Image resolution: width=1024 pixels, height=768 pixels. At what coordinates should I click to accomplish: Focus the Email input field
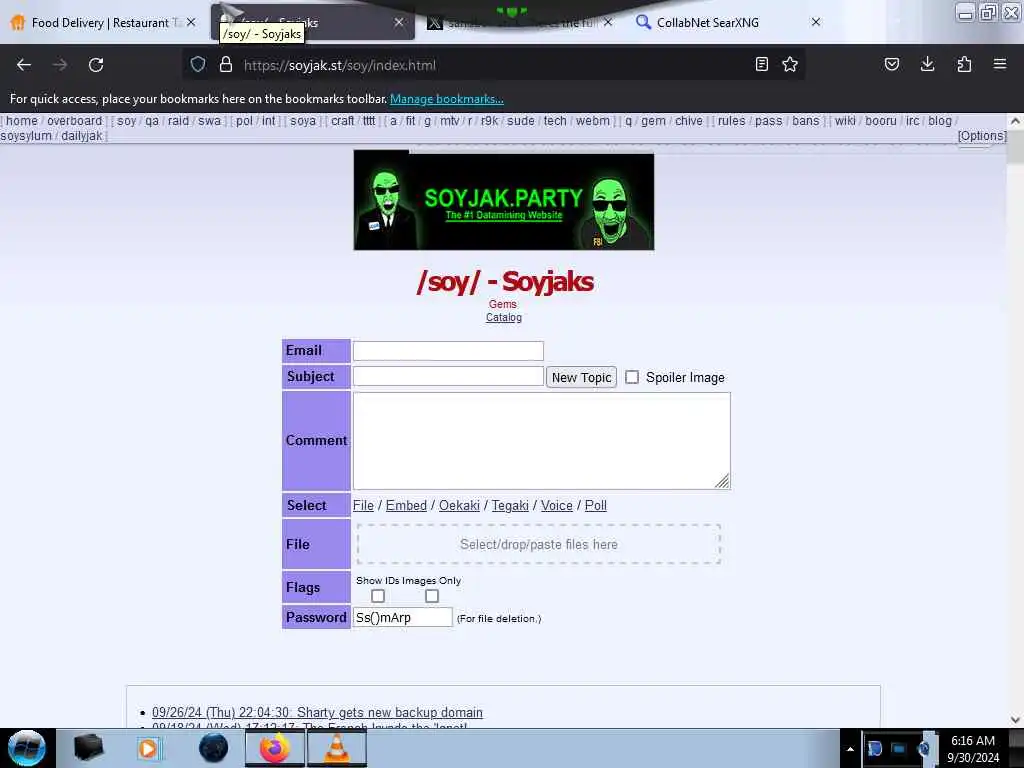pos(448,351)
